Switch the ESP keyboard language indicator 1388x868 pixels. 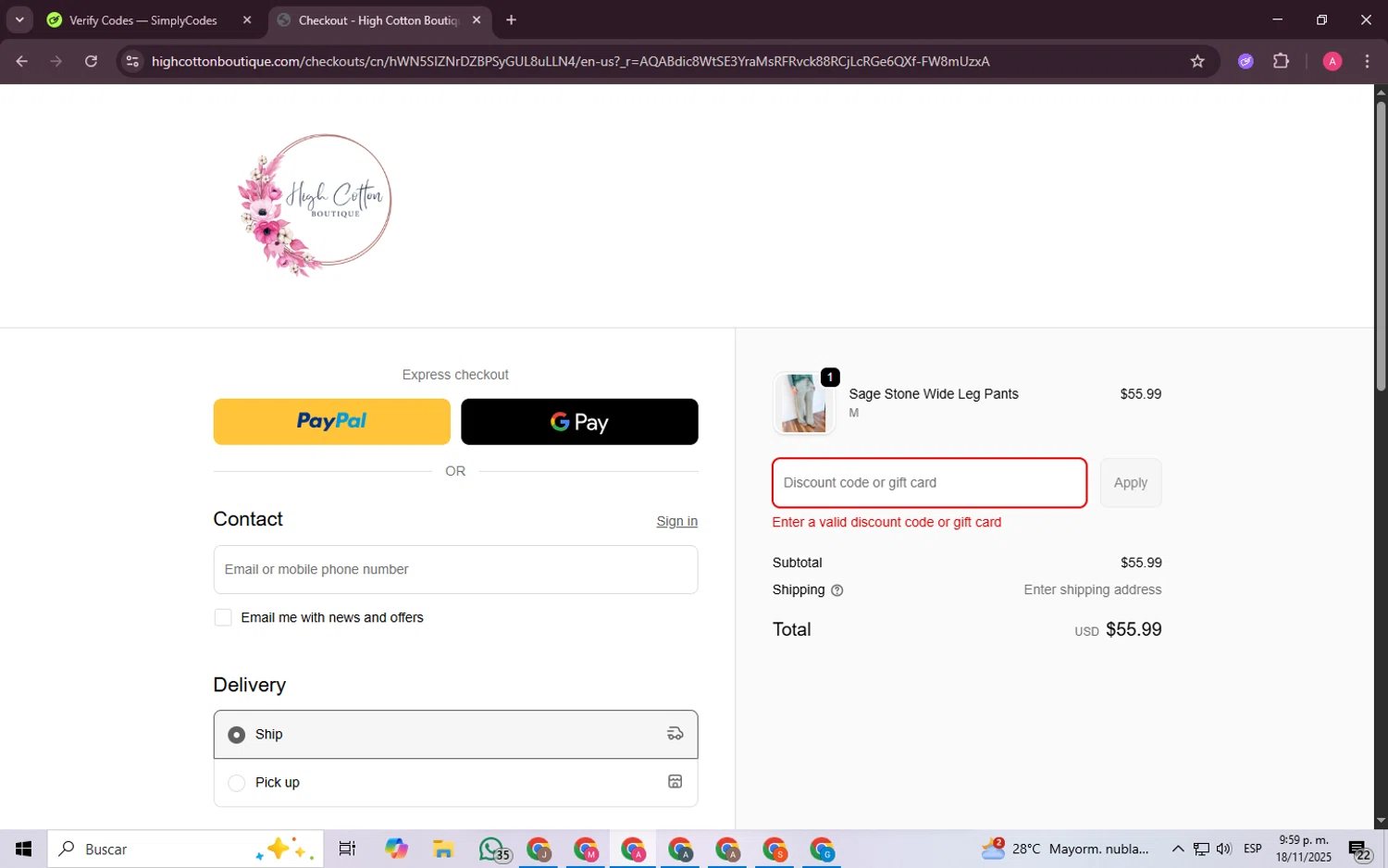coord(1253,849)
